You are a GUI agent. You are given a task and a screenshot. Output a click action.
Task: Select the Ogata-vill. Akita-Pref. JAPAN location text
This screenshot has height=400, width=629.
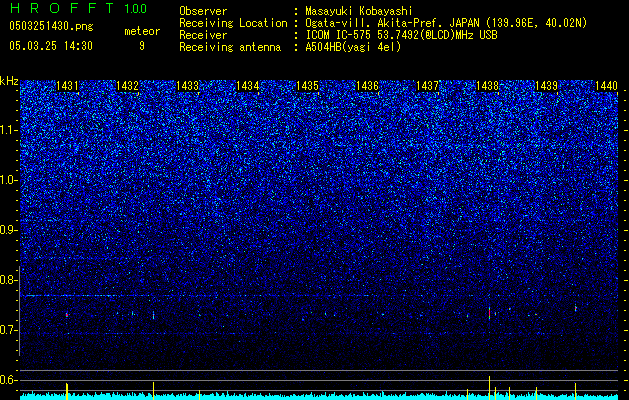pyautogui.click(x=446, y=24)
